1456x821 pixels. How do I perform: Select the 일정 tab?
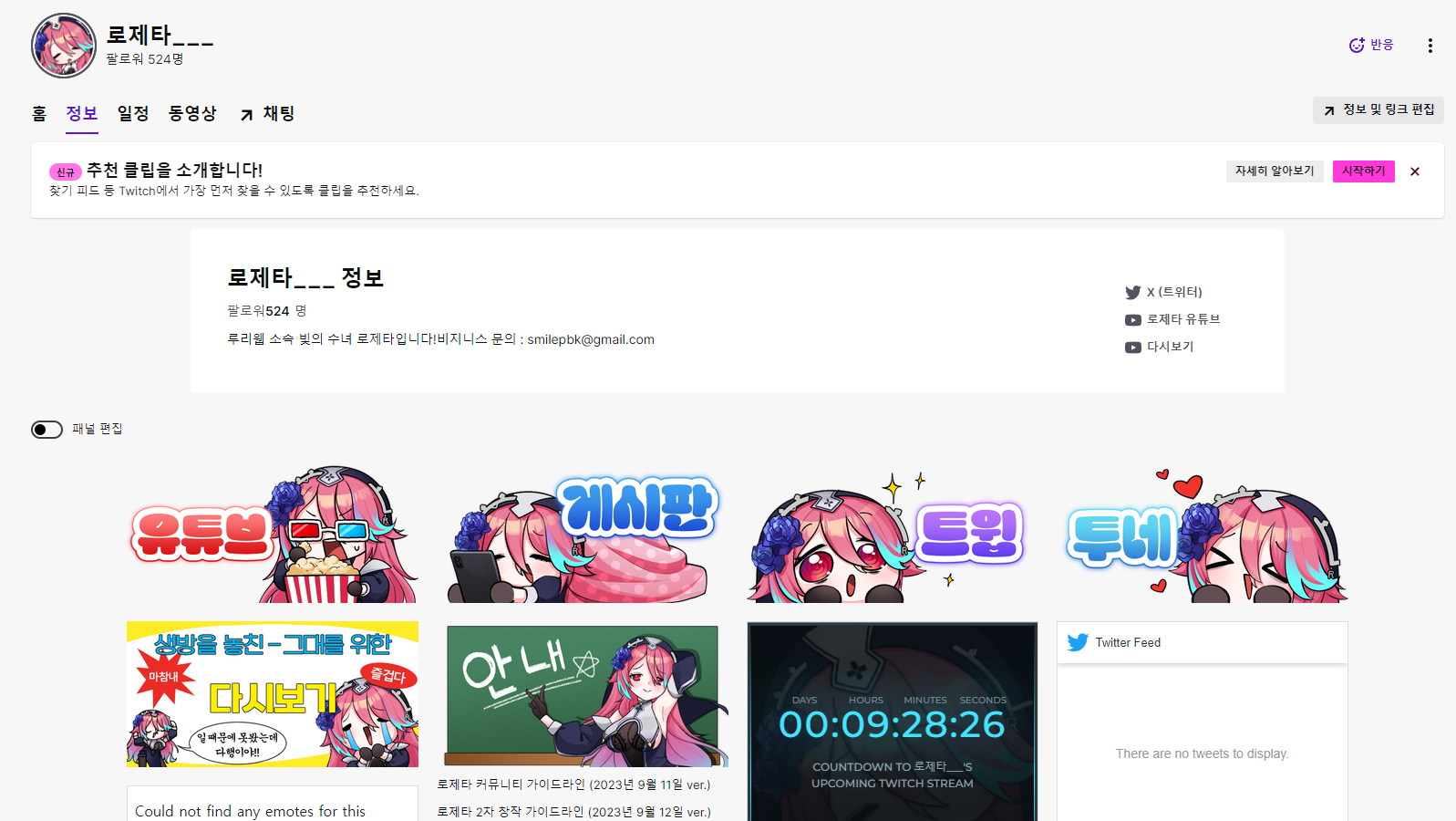click(133, 113)
